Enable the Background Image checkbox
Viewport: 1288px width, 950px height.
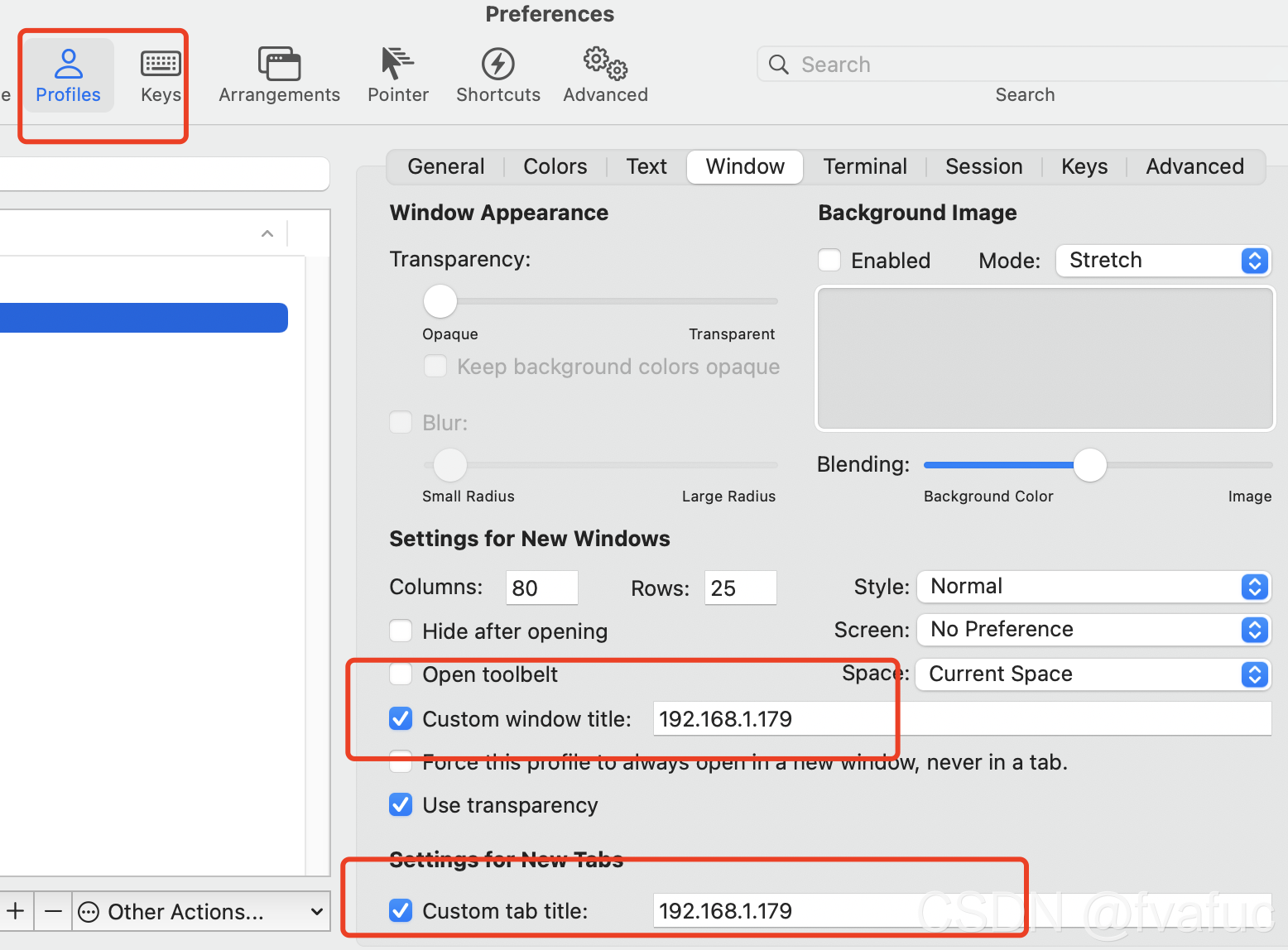pyautogui.click(x=829, y=260)
